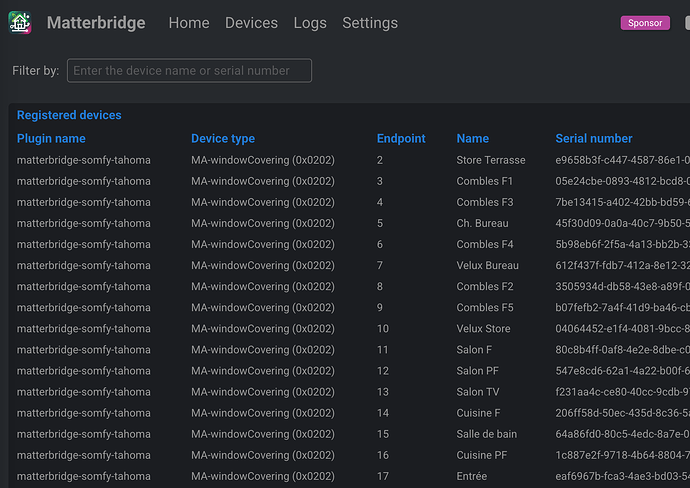Open the Home page
Screen dimensions: 690x488
pos(189,23)
